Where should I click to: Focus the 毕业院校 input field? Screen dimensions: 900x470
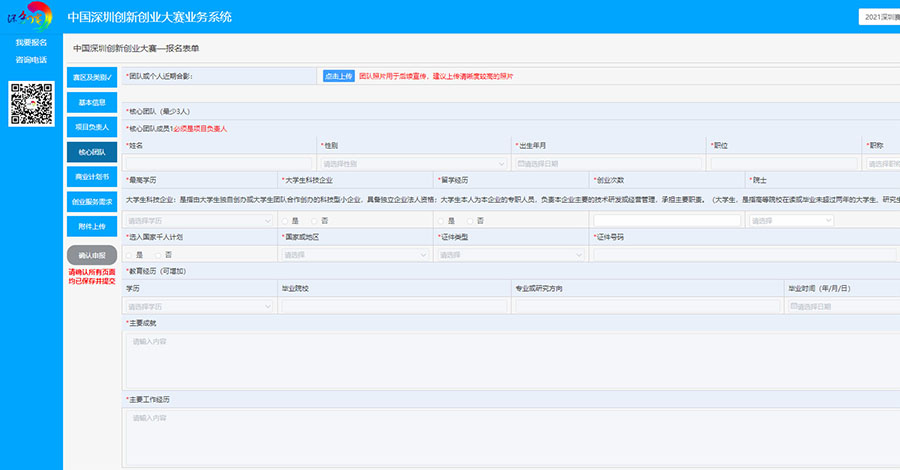pyautogui.click(x=394, y=306)
